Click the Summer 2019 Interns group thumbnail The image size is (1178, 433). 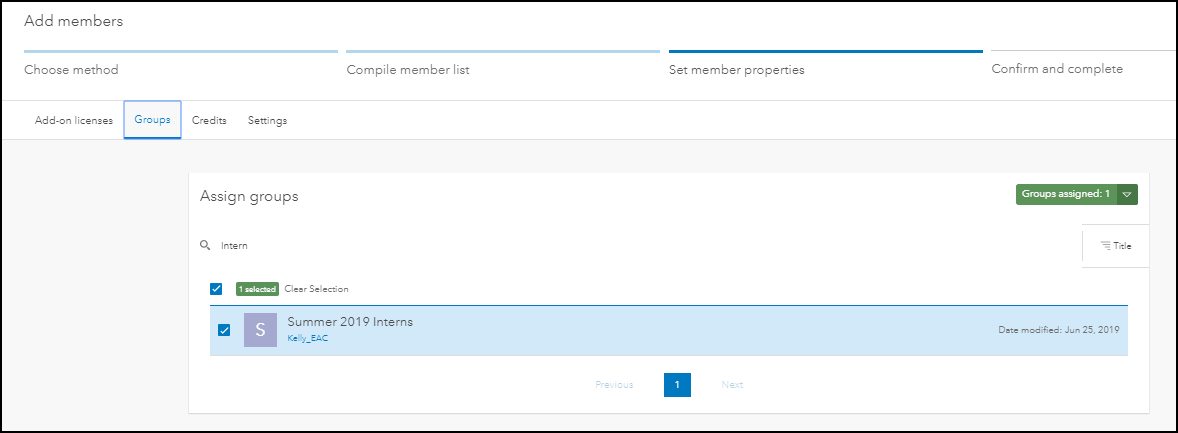click(x=260, y=330)
